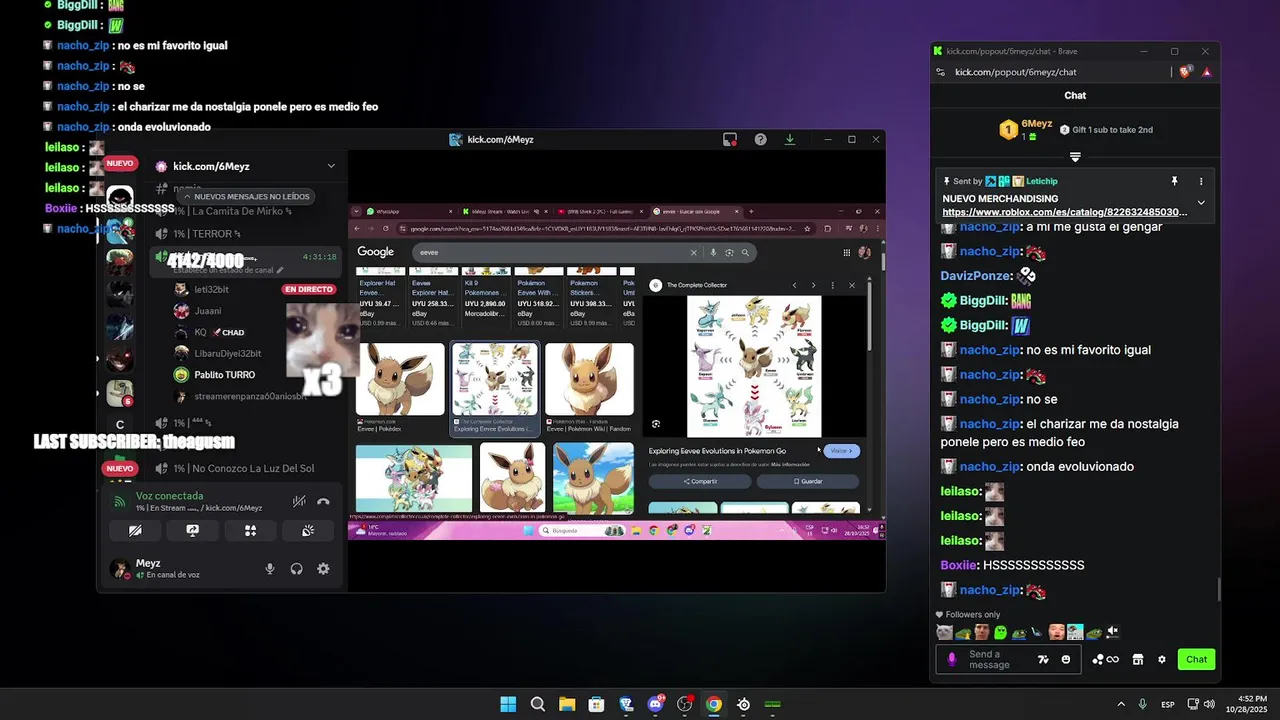Select user Pablito TURRO in voice channel
This screenshot has height=720, width=1280.
coord(224,375)
